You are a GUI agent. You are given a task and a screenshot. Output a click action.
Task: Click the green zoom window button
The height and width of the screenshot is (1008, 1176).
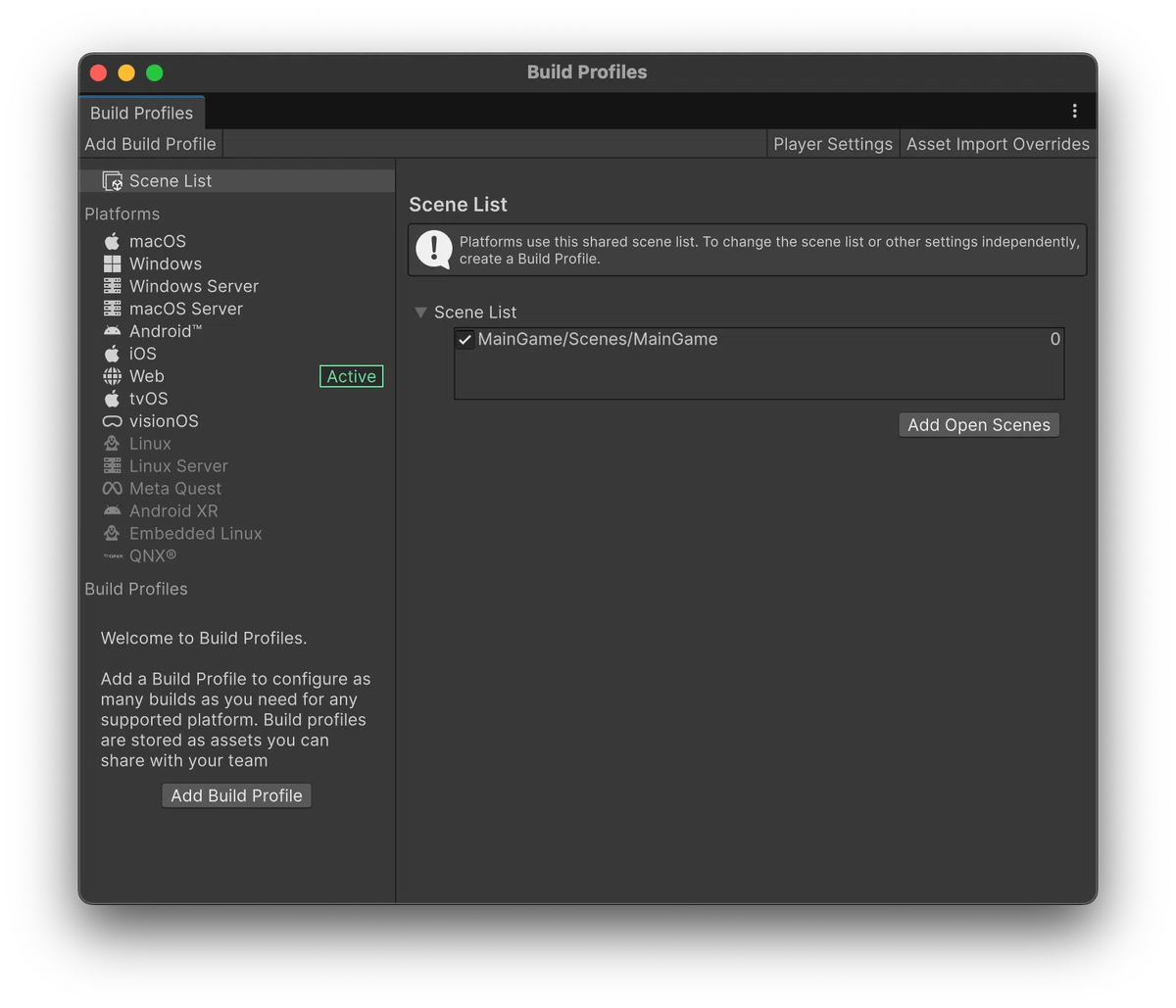click(x=155, y=72)
